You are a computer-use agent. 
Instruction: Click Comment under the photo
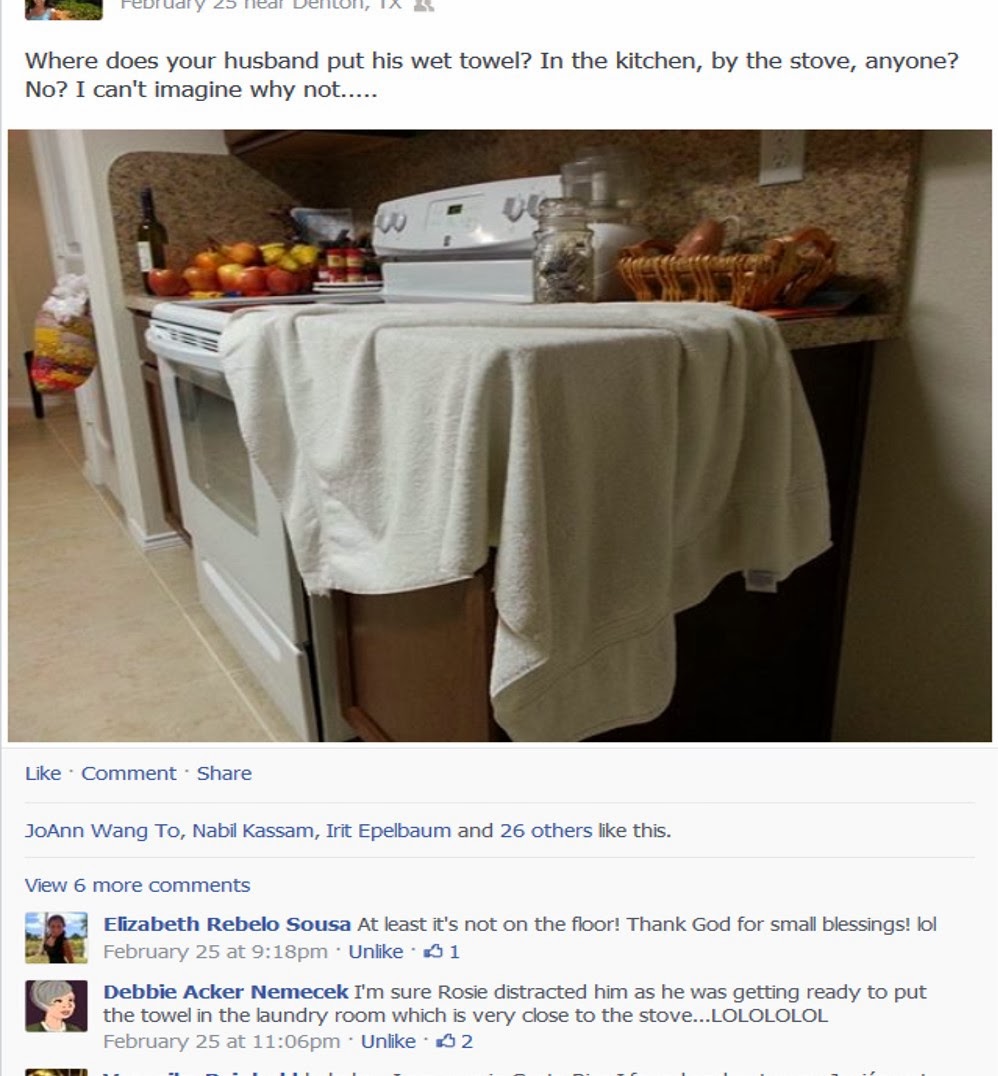(128, 773)
